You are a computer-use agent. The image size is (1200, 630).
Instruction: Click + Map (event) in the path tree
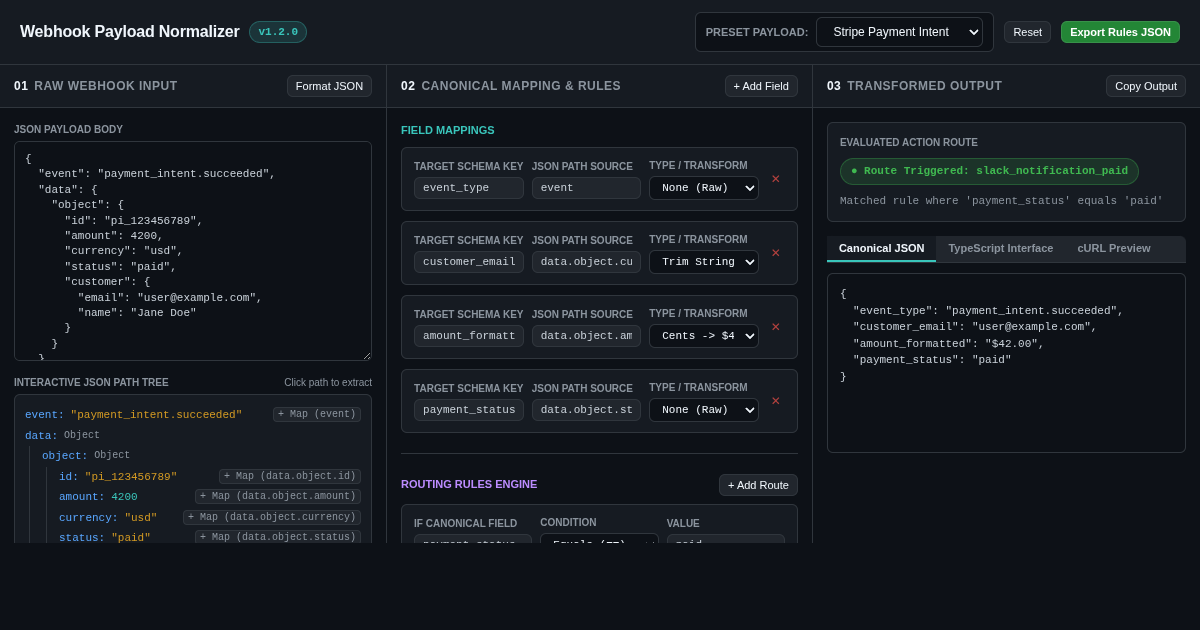pos(317,414)
